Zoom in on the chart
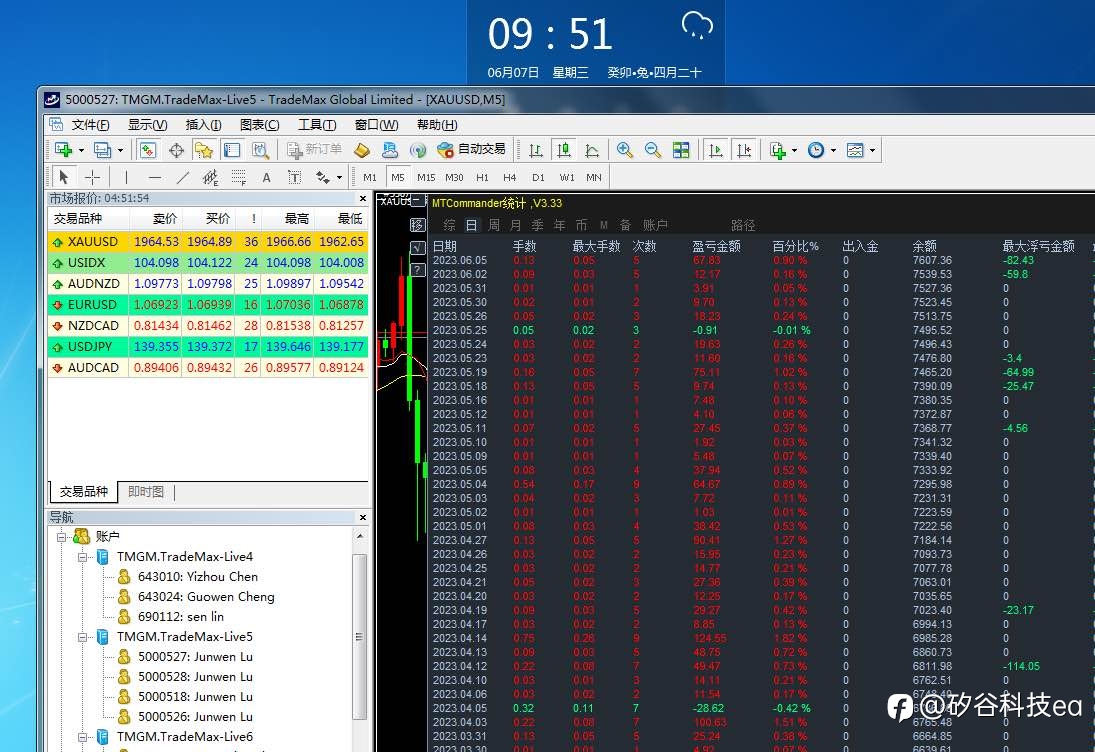Viewport: 1095px width, 752px height. coord(624,149)
